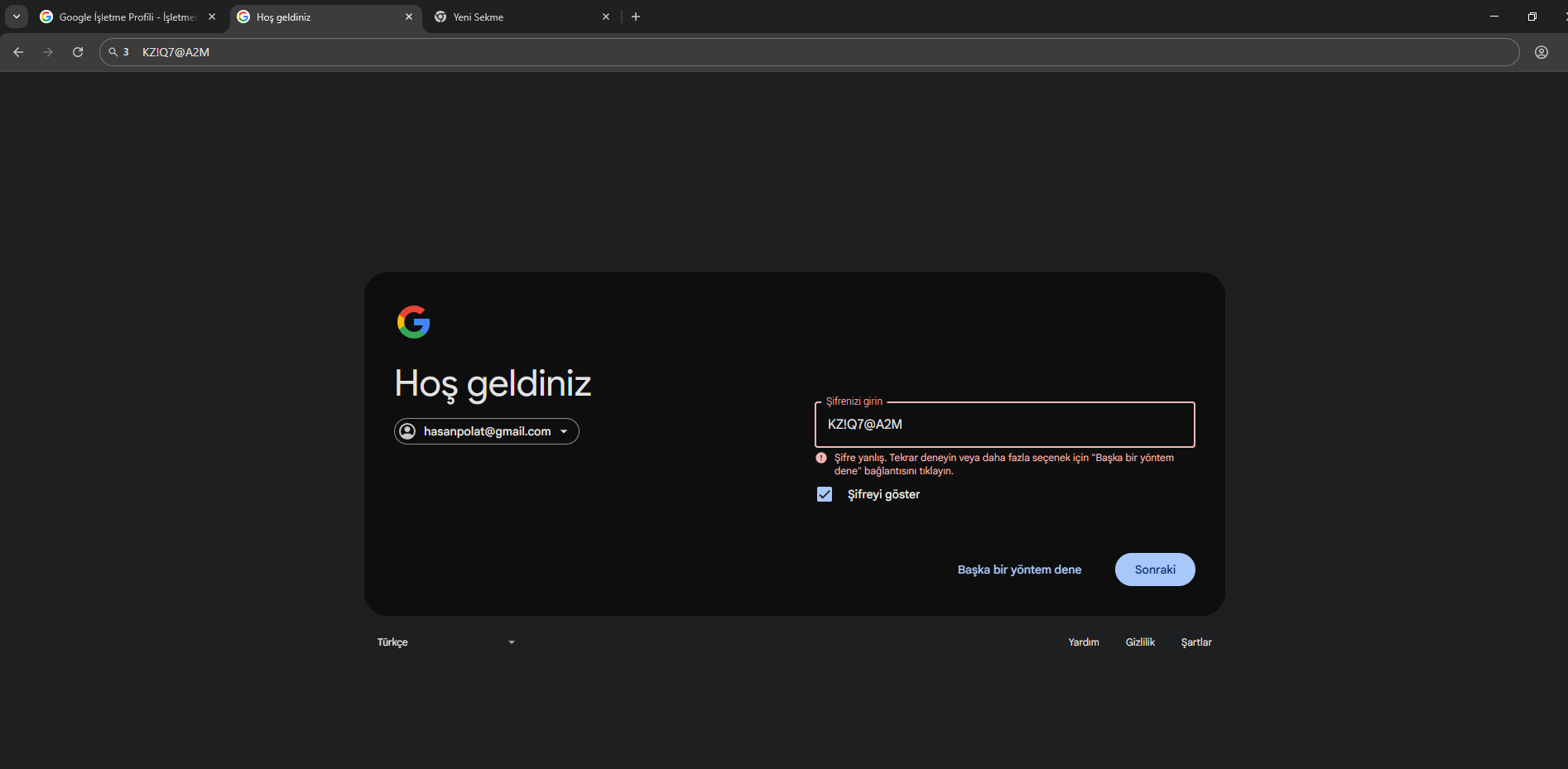Open the Türkçe language dropdown
The height and width of the screenshot is (769, 1568).
point(446,642)
